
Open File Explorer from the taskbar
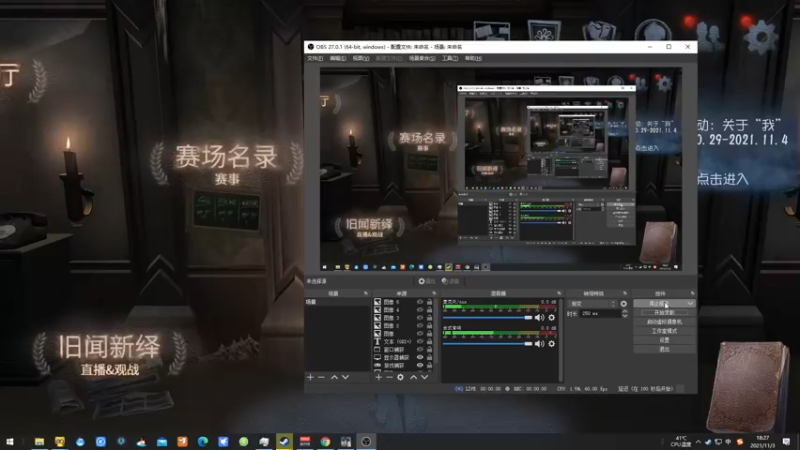(x=39, y=441)
